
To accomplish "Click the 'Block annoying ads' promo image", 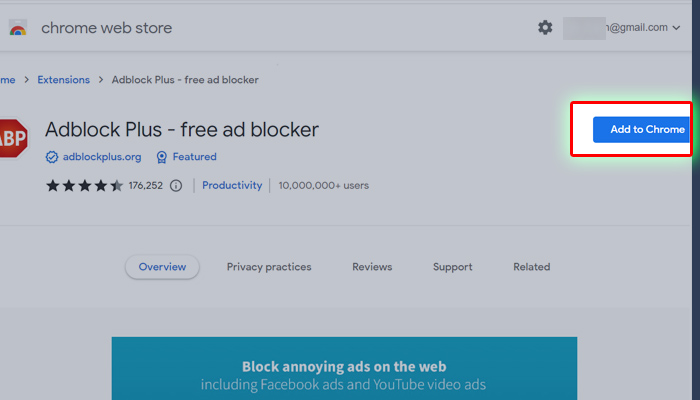I will point(344,369).
